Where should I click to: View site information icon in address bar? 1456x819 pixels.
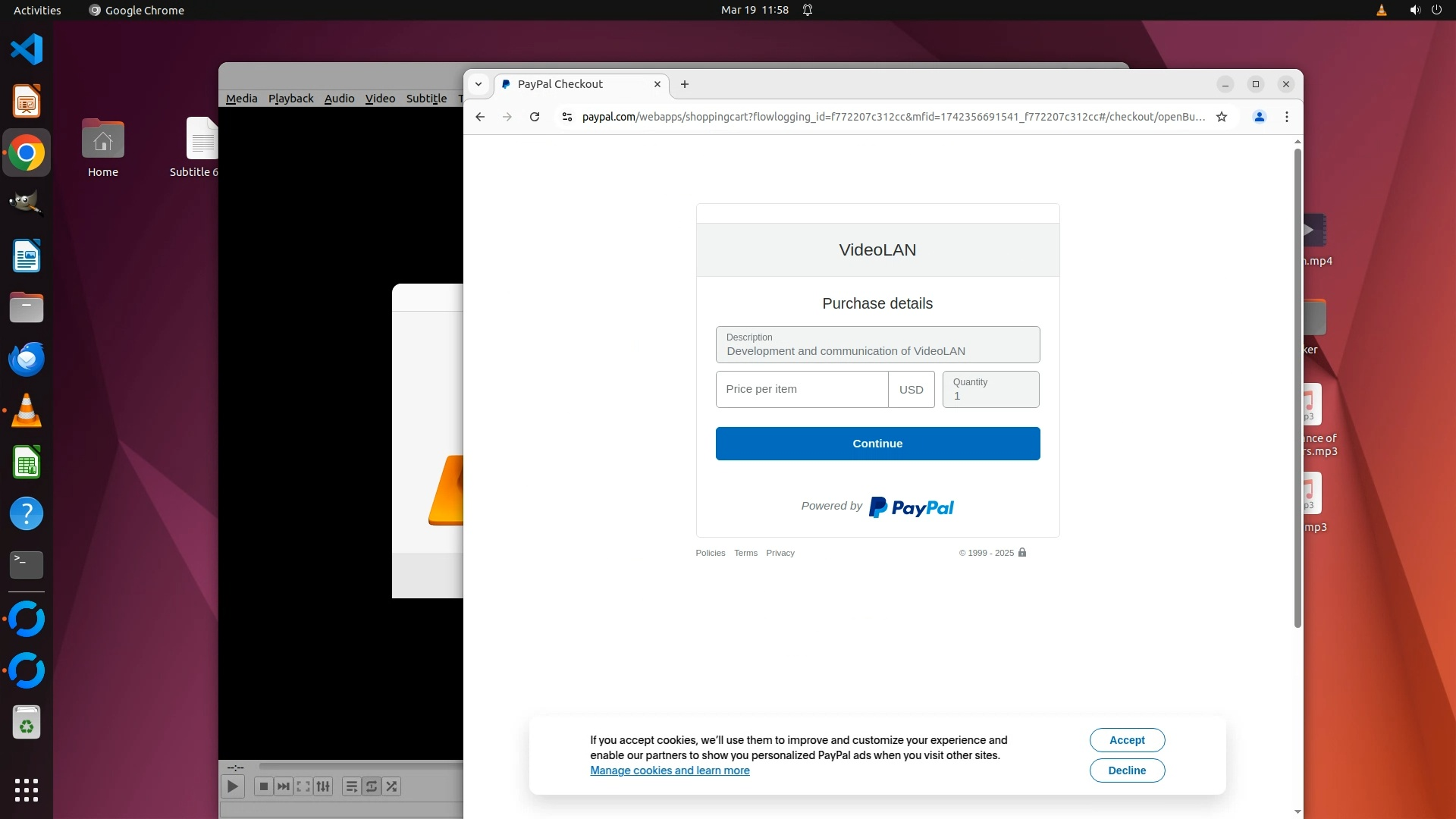point(566,117)
